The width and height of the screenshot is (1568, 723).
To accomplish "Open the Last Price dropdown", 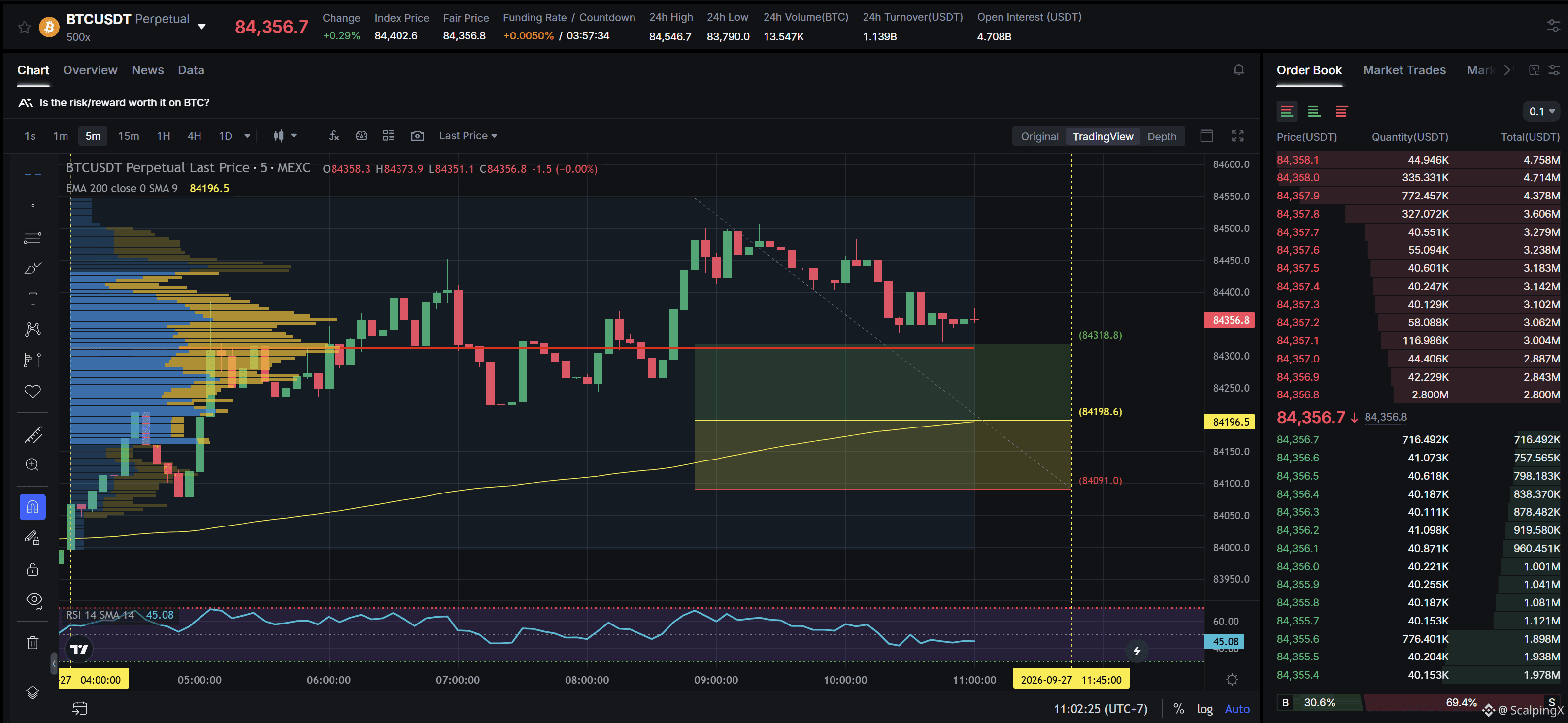I will (x=467, y=136).
